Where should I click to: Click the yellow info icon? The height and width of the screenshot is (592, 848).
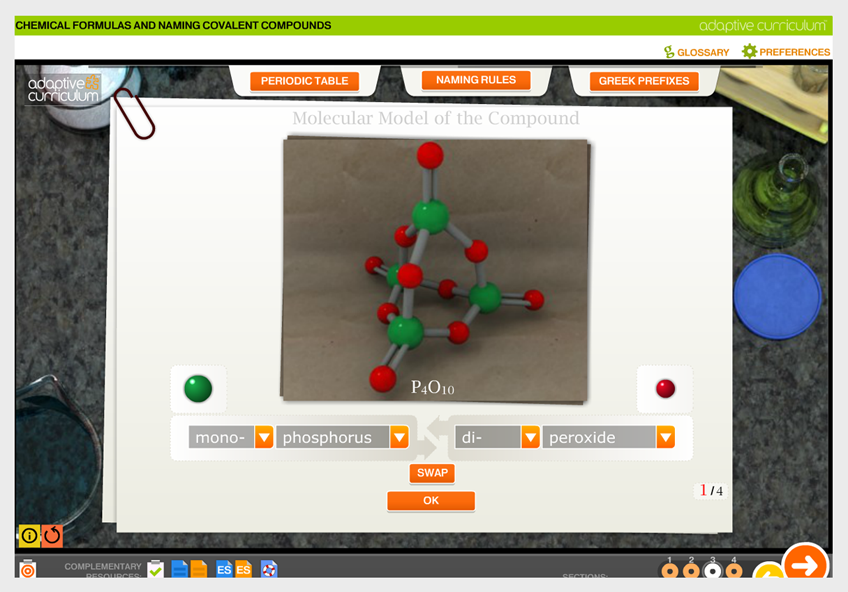29,536
